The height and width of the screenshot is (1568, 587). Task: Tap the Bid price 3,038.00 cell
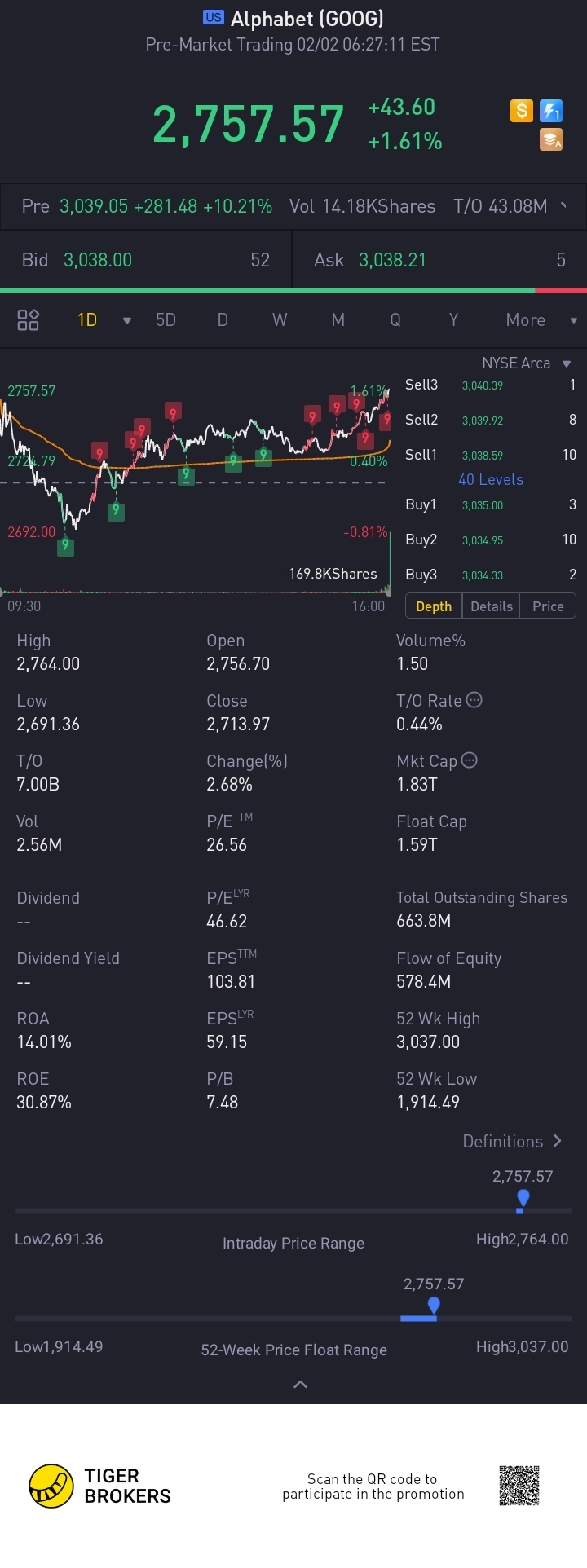coord(98,260)
